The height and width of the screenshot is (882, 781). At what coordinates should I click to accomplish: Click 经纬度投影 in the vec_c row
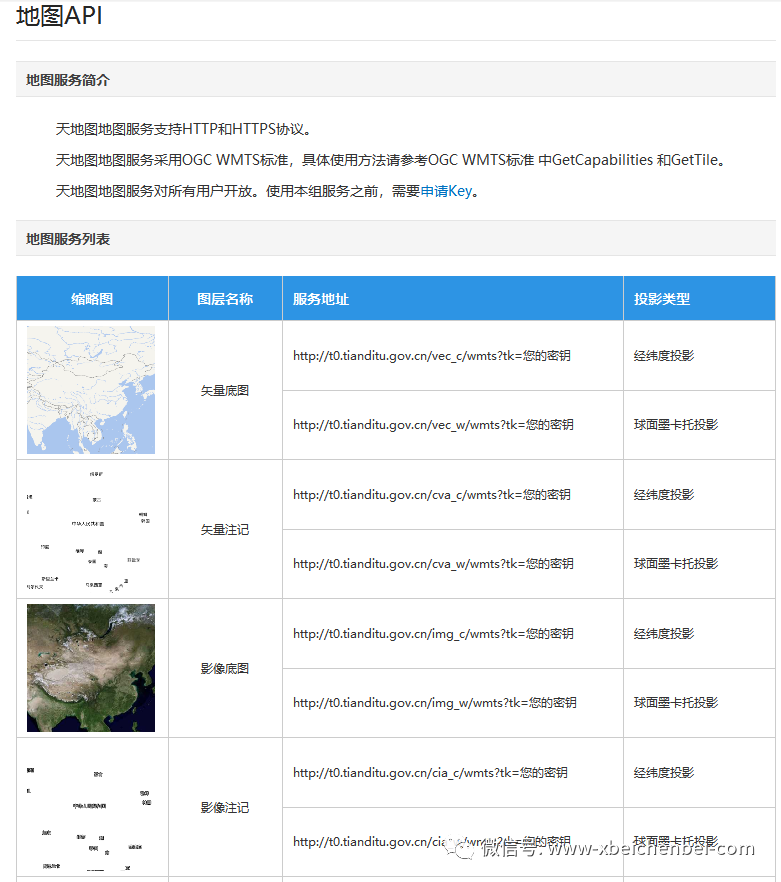pos(664,356)
